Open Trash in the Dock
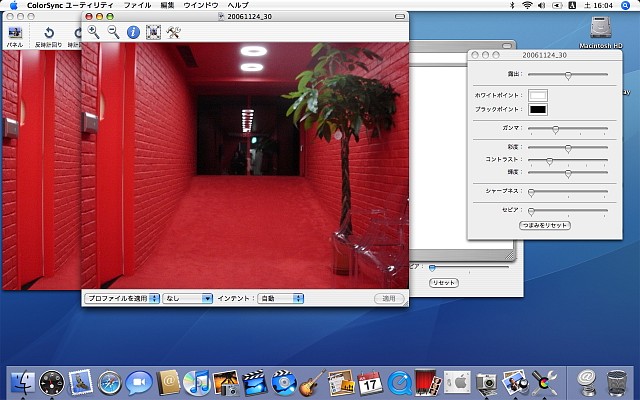The height and width of the screenshot is (400, 640). click(617, 381)
